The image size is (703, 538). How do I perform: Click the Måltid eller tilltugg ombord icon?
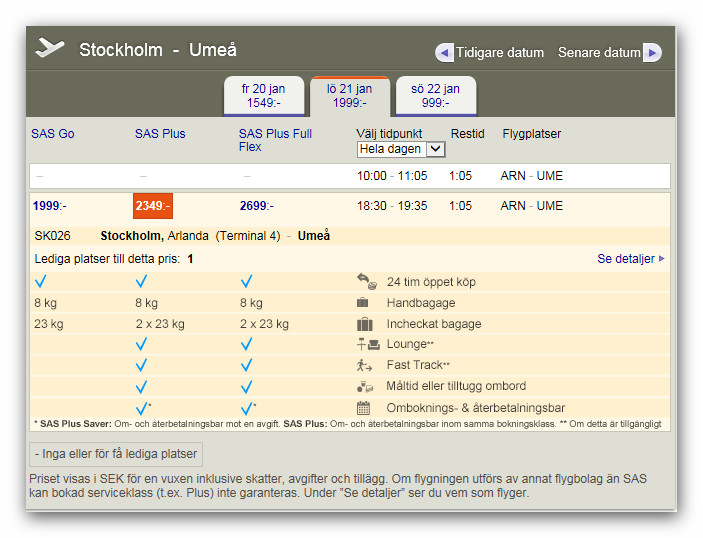click(365, 387)
